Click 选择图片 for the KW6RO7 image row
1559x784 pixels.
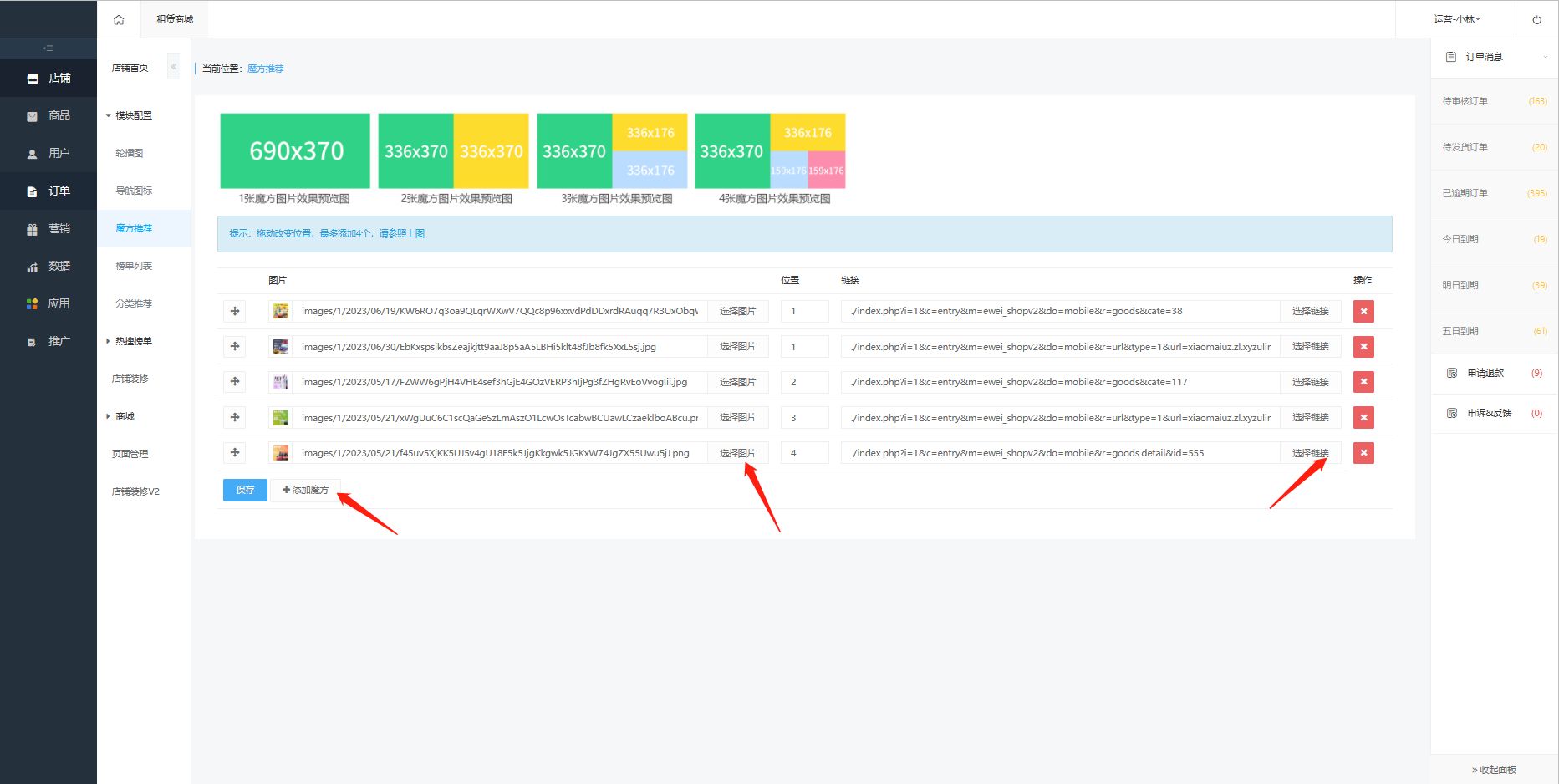pyautogui.click(x=738, y=311)
